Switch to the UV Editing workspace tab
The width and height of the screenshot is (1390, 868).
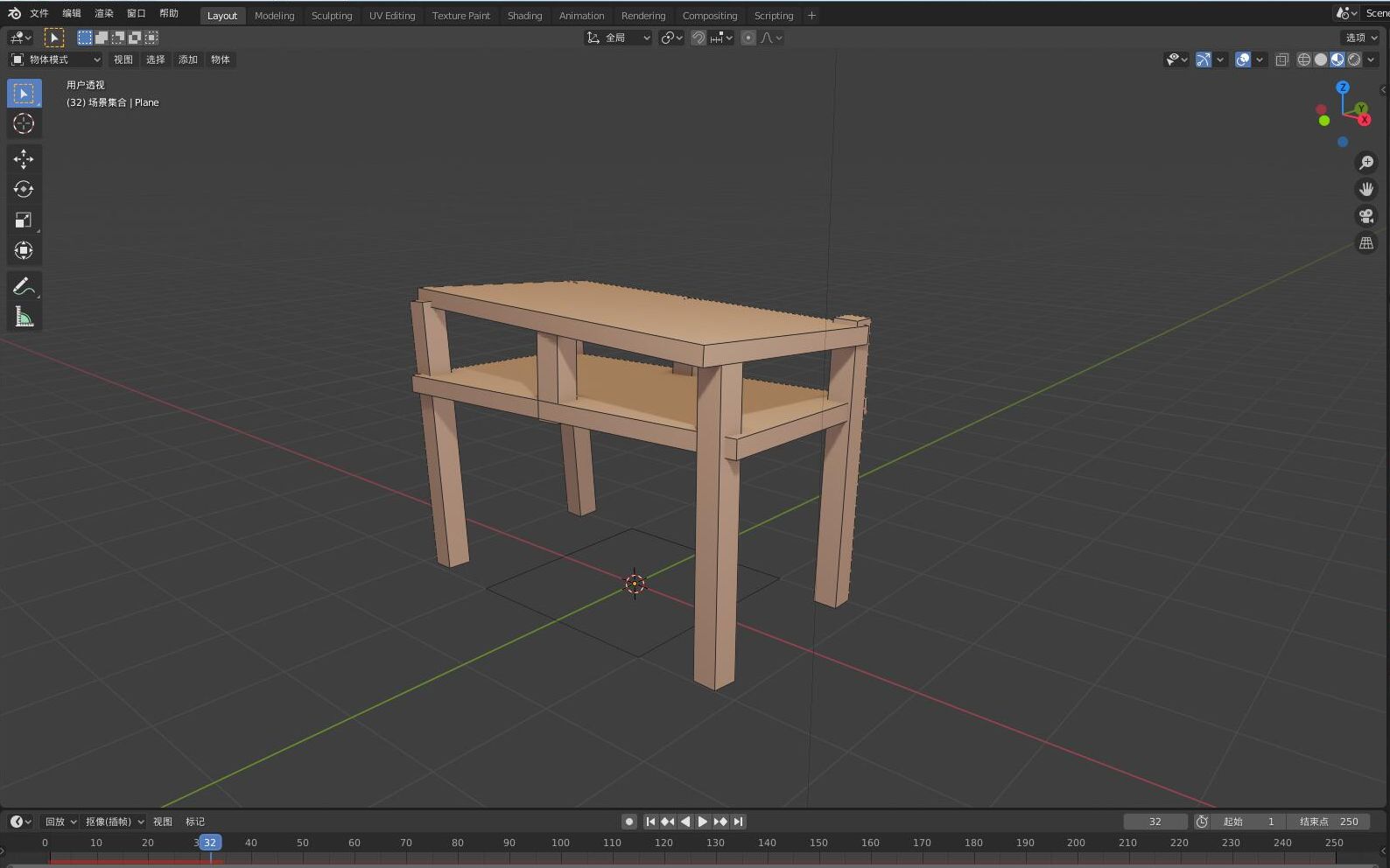click(x=392, y=16)
